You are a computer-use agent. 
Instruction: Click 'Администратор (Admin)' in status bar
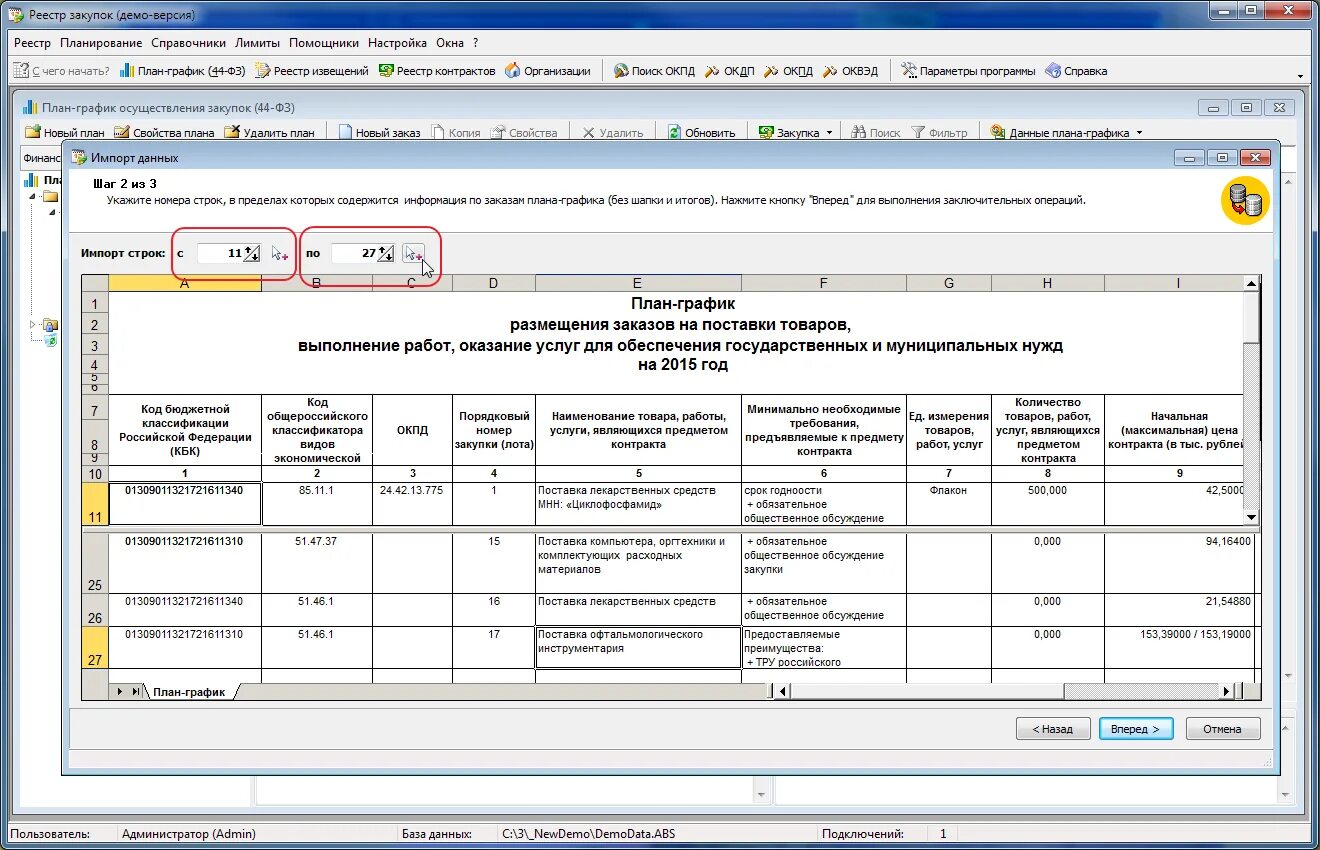click(188, 834)
